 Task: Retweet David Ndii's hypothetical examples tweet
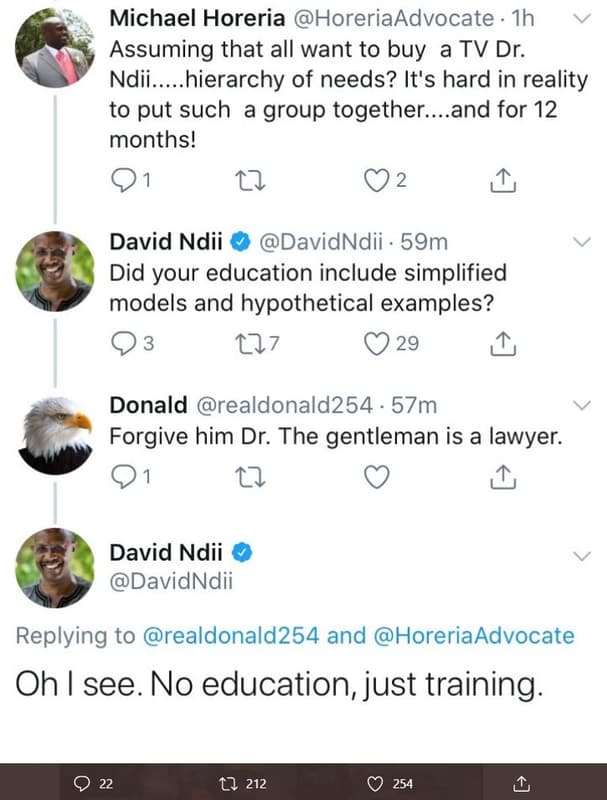(252, 344)
